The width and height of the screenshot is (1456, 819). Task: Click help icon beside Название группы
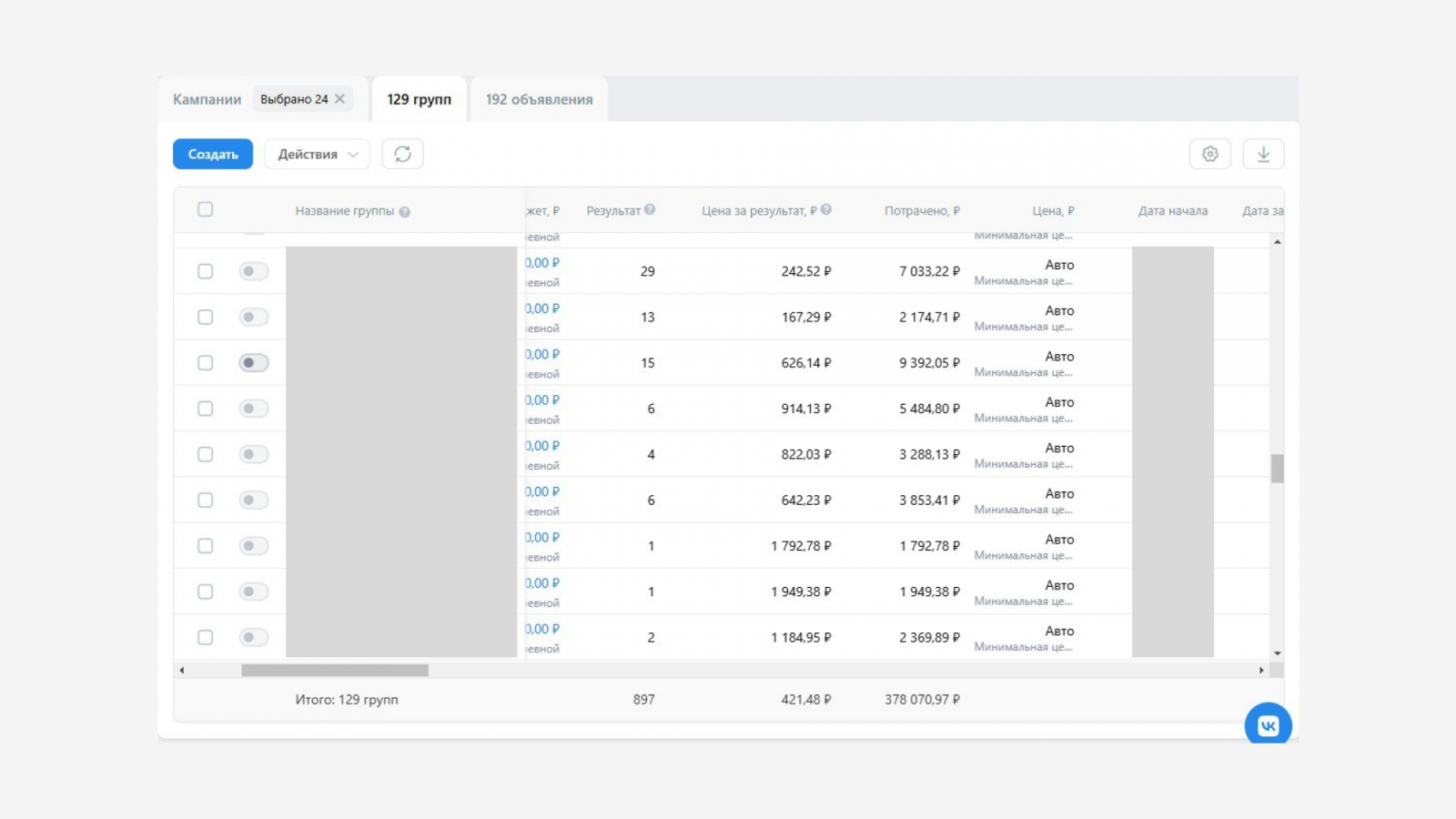click(x=405, y=212)
